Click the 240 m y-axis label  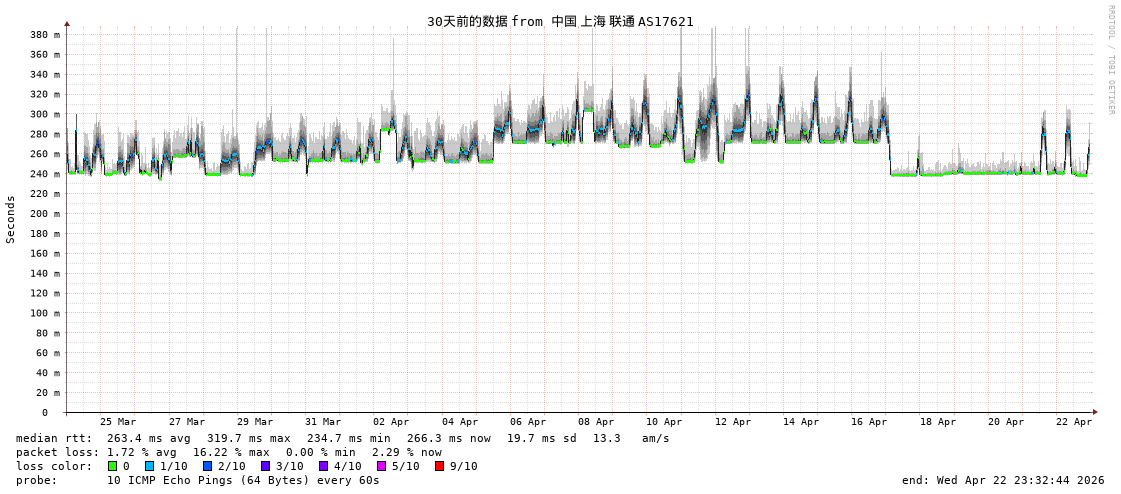pyautogui.click(x=44, y=174)
